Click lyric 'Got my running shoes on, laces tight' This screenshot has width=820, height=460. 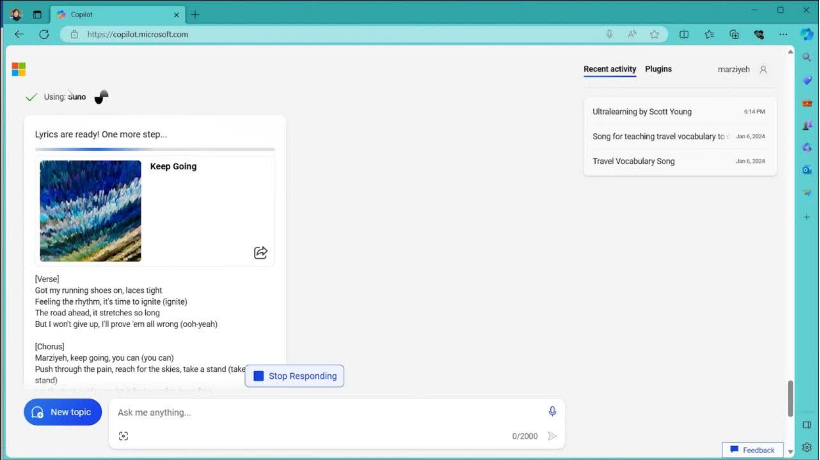(x=98, y=290)
